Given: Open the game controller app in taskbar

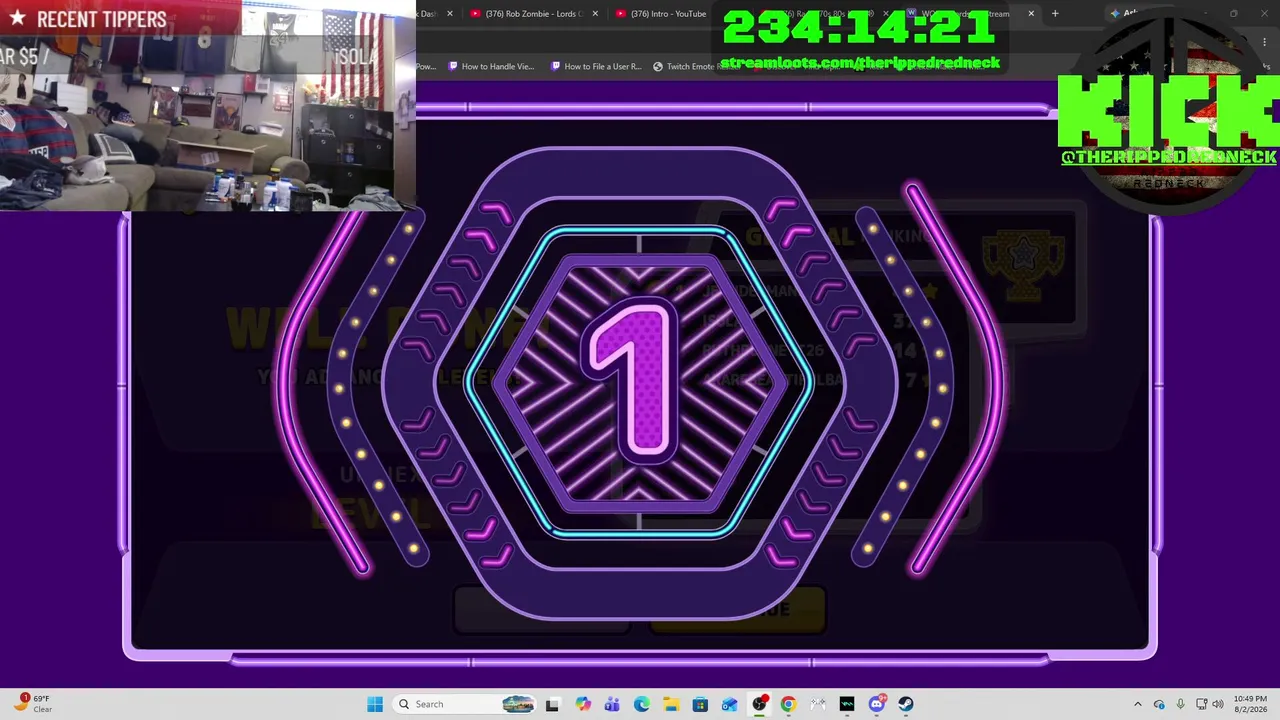Looking at the screenshot, I should pyautogui.click(x=818, y=704).
